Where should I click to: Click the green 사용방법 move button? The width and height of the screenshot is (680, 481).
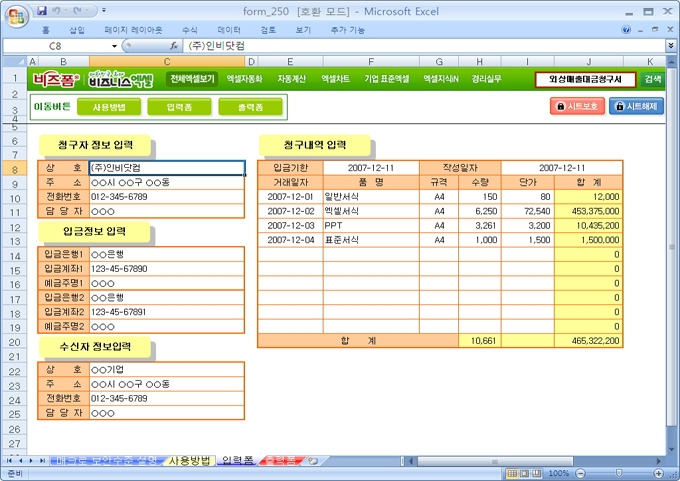109,107
